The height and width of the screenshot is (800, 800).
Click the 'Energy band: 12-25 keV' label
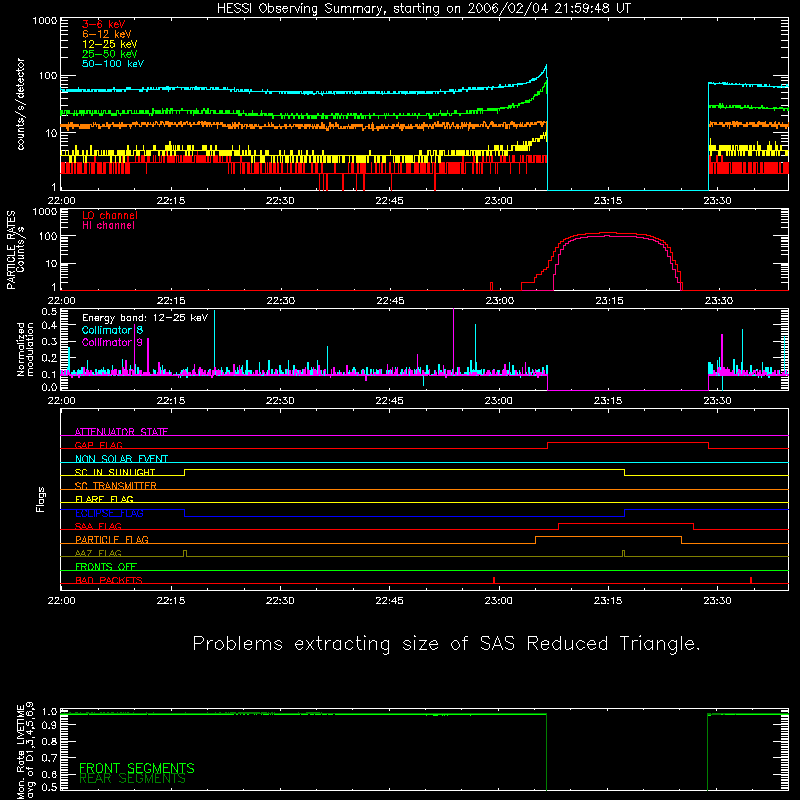tap(145, 318)
